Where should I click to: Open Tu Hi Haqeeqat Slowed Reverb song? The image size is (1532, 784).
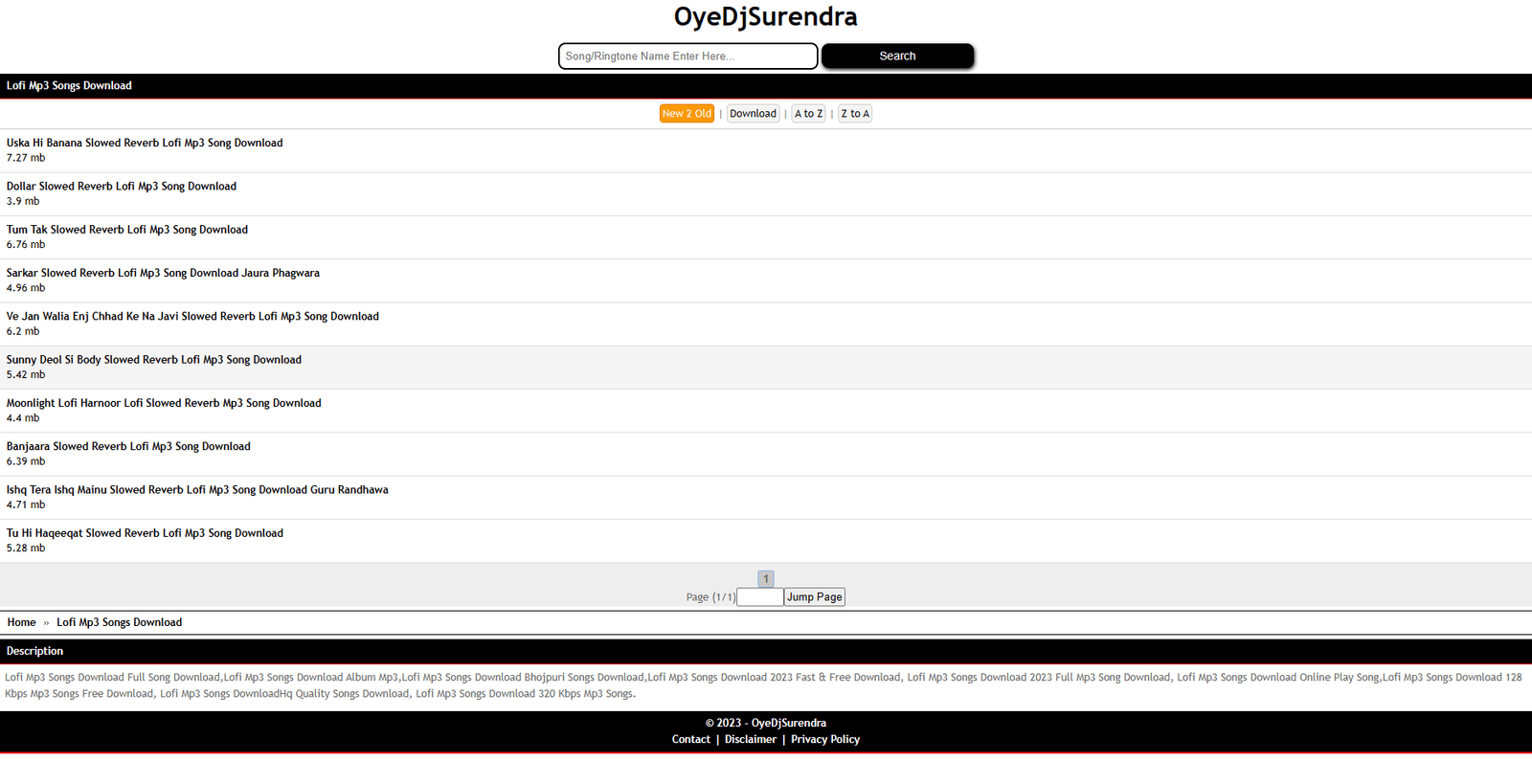(145, 533)
